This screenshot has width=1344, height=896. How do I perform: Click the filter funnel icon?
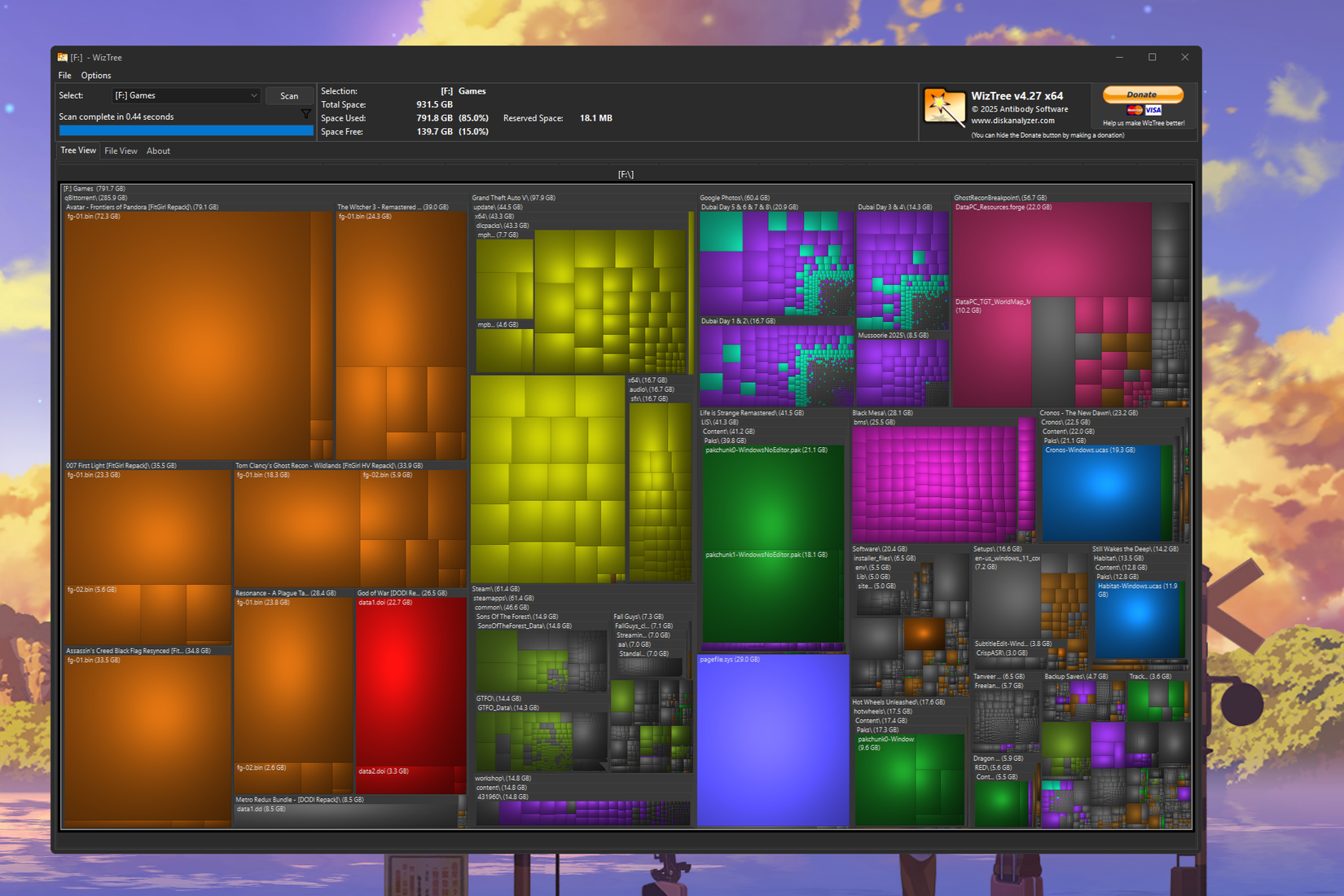point(306,114)
